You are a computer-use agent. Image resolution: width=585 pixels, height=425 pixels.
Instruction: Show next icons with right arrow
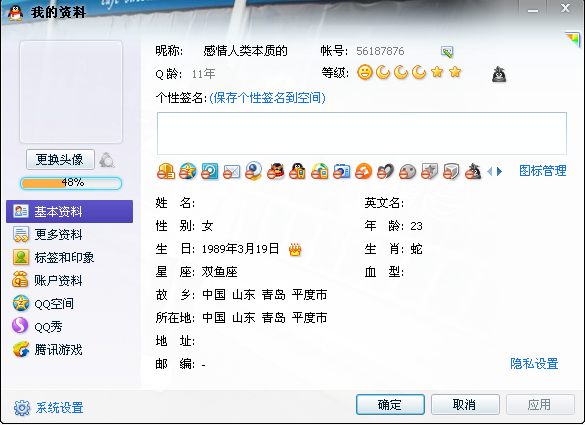pos(500,172)
